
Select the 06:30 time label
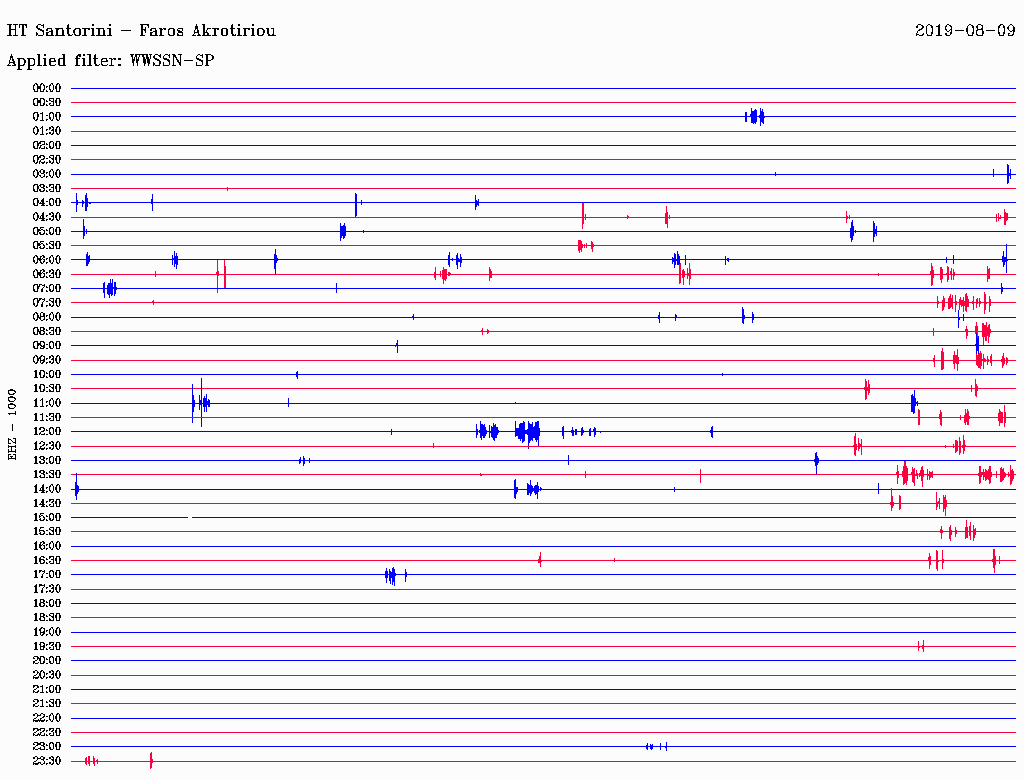[x=47, y=274]
